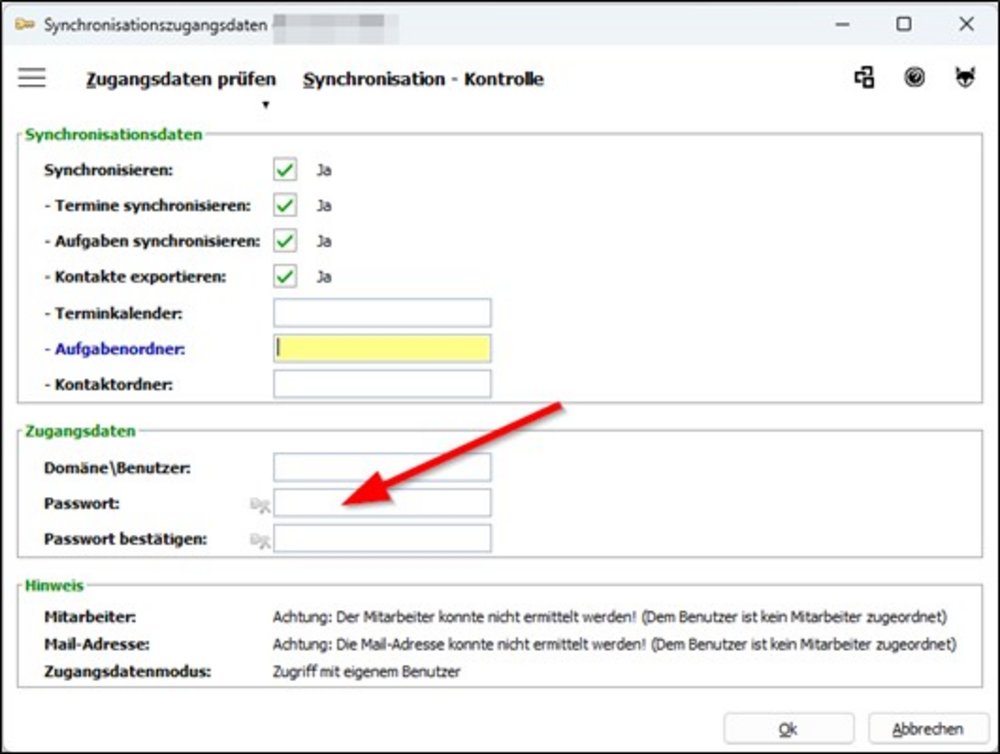This screenshot has width=1000, height=754.
Task: Click the fox head icon
Action: 964,78
